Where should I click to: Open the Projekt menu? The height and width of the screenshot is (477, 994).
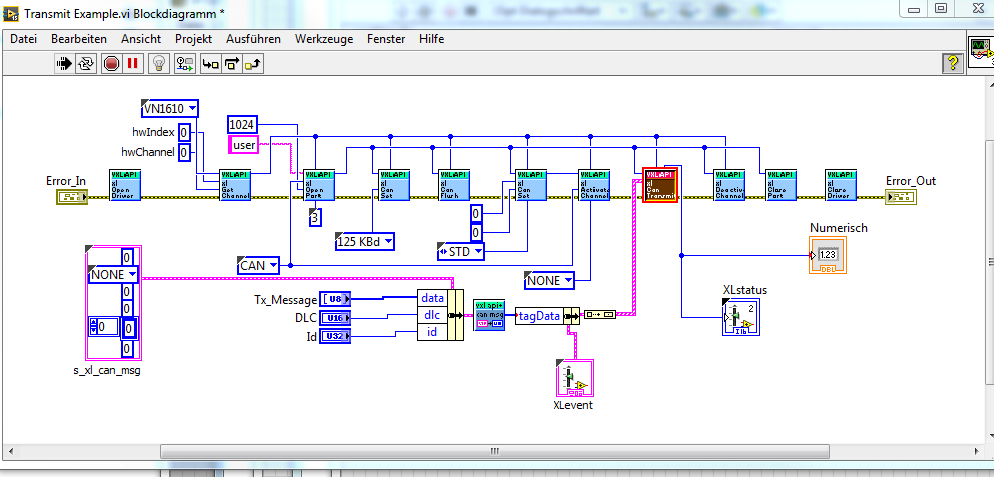click(x=193, y=39)
